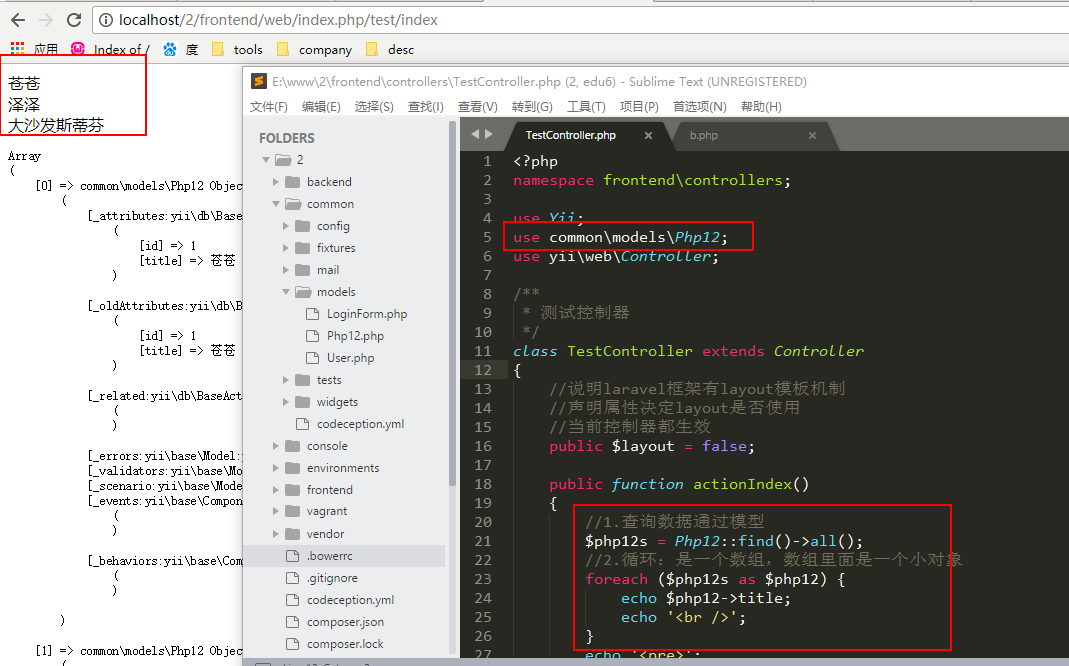Close the TestController.php tab
The width and height of the screenshot is (1069, 666).
click(x=648, y=136)
